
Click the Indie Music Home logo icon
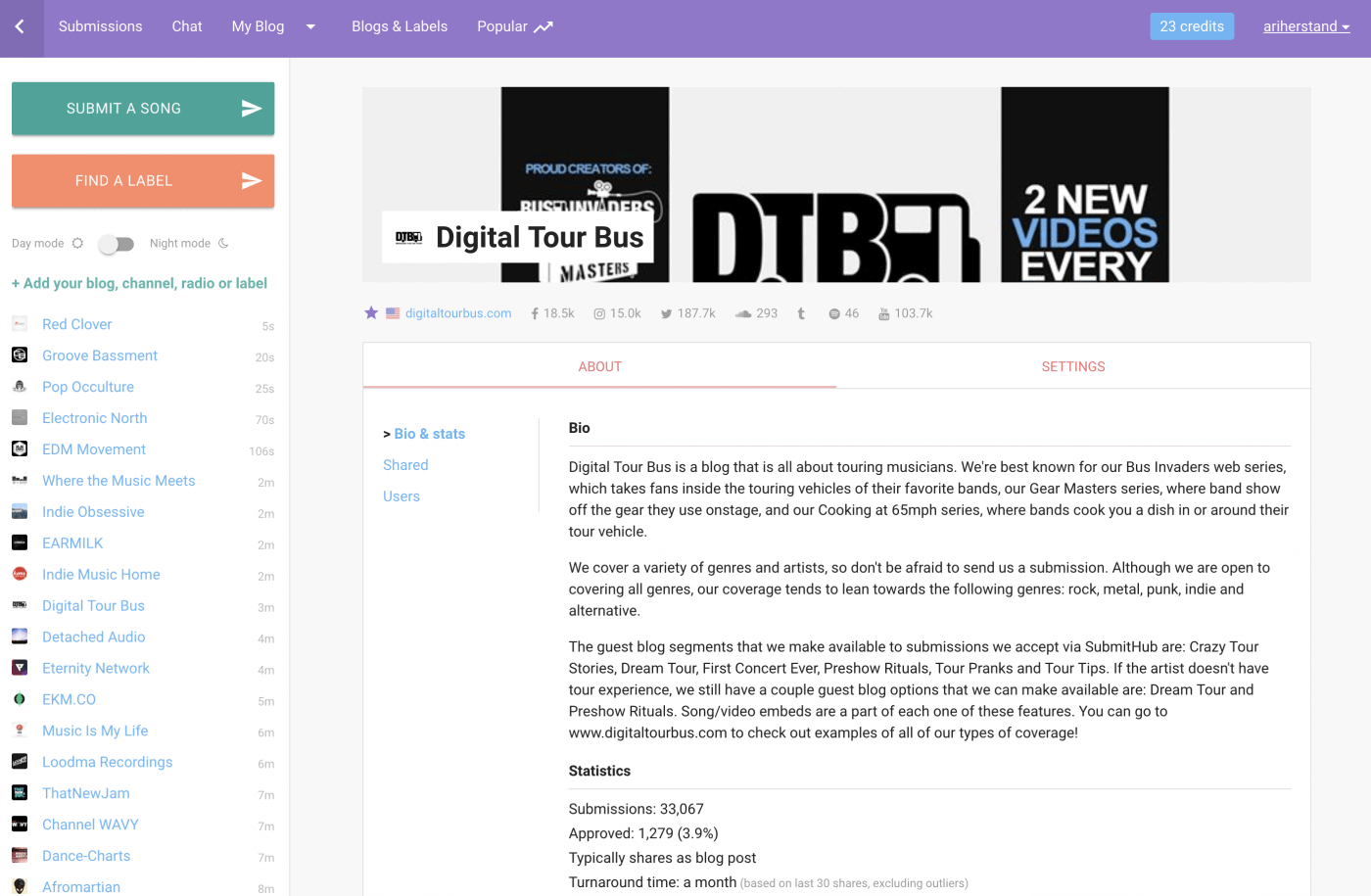click(x=20, y=575)
